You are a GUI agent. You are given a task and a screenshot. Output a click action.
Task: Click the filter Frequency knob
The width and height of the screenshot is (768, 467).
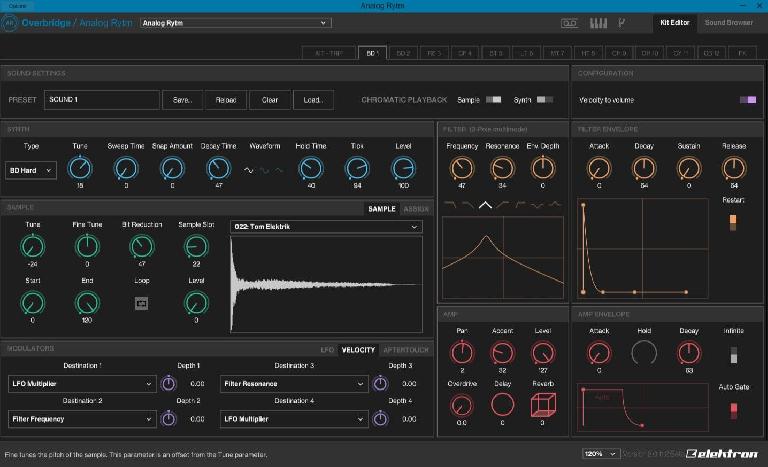click(x=461, y=168)
